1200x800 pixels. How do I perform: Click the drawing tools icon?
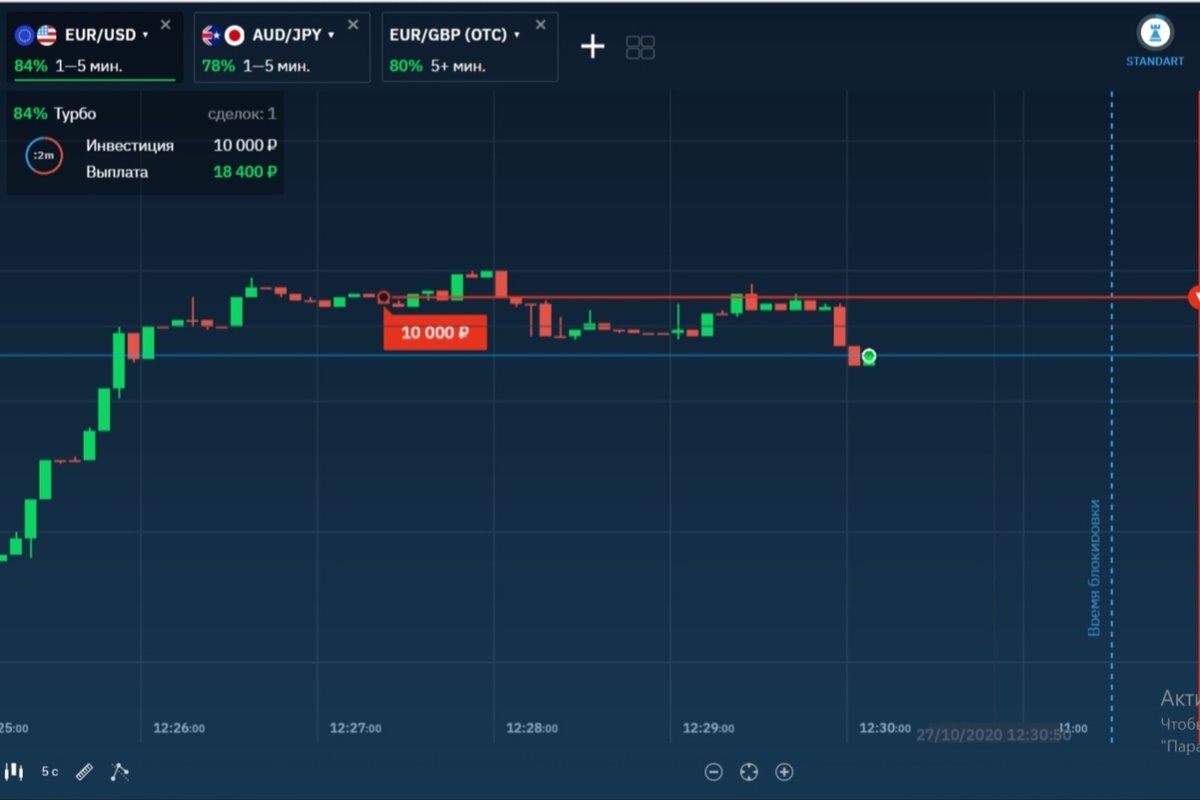tap(120, 771)
